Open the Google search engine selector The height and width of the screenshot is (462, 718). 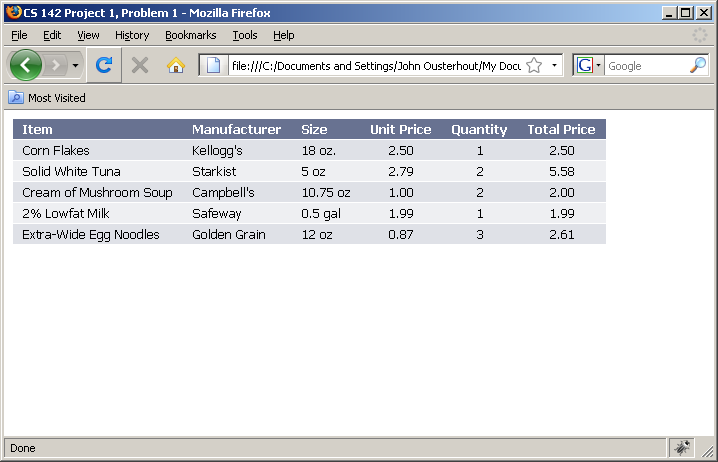(588, 66)
